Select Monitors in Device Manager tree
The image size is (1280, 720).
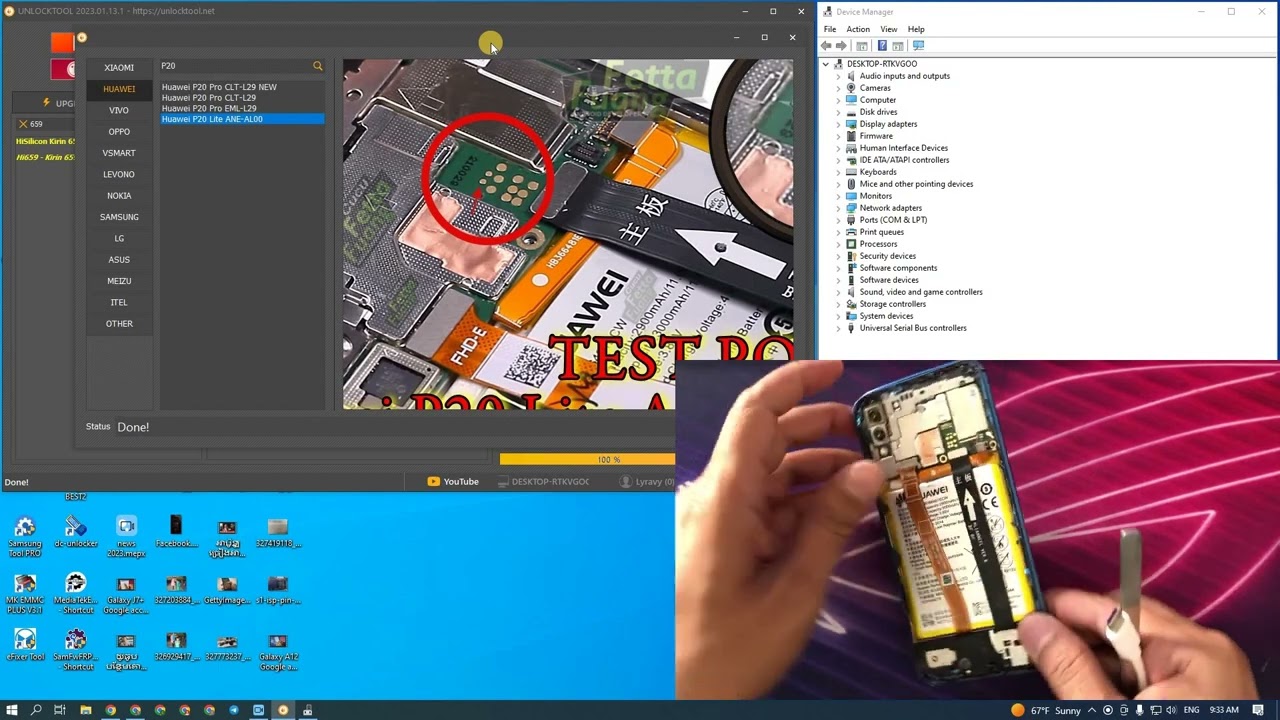point(875,196)
